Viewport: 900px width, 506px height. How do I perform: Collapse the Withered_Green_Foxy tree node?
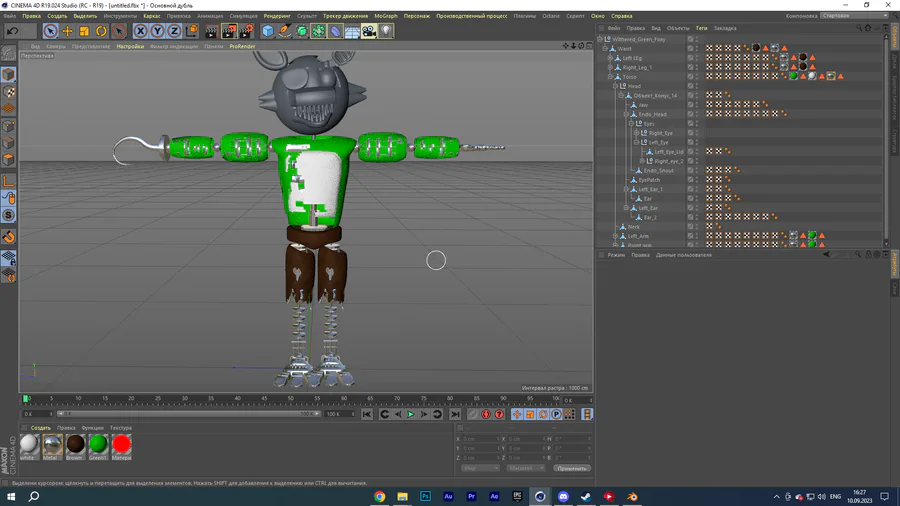600,40
